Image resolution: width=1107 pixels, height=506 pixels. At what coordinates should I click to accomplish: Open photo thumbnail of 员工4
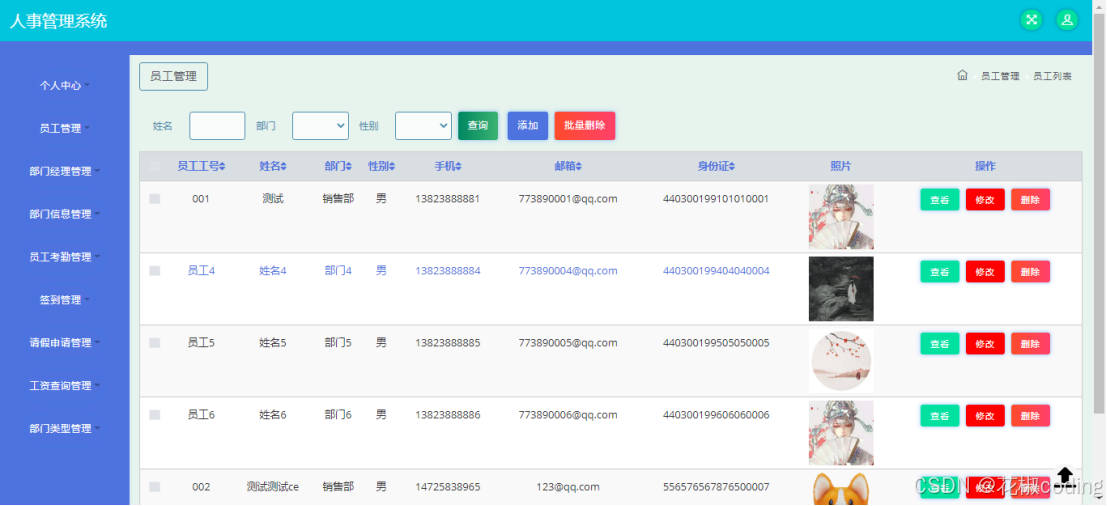coord(841,289)
